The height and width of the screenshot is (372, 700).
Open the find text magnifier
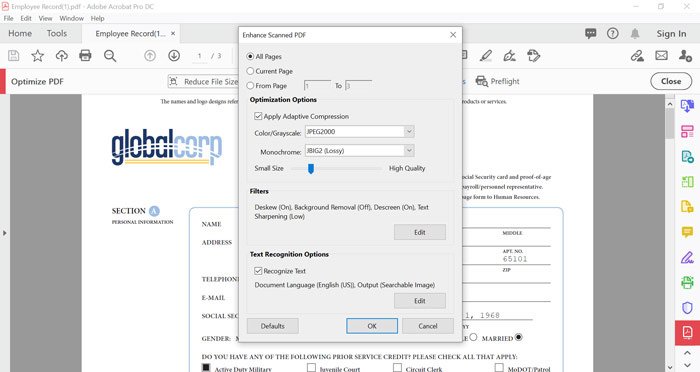click(110, 56)
